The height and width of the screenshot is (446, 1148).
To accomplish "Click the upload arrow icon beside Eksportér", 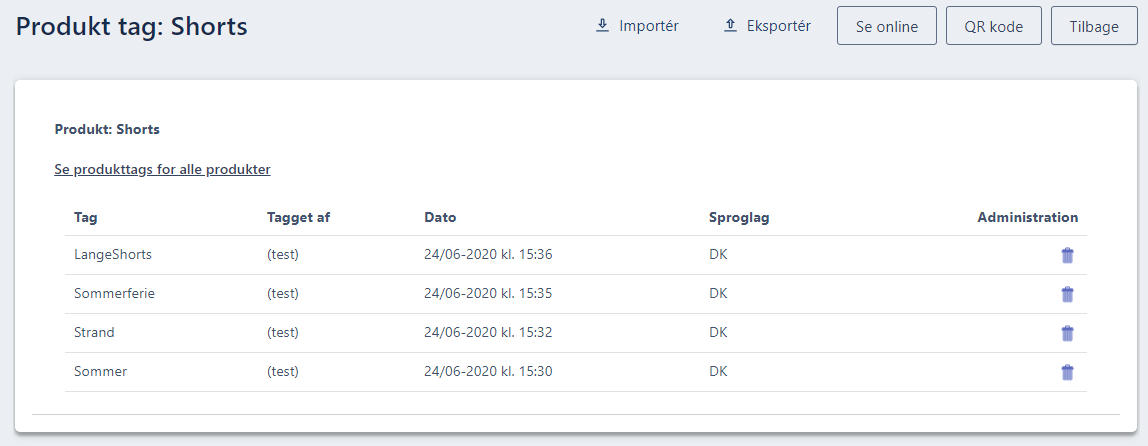I will coord(730,26).
